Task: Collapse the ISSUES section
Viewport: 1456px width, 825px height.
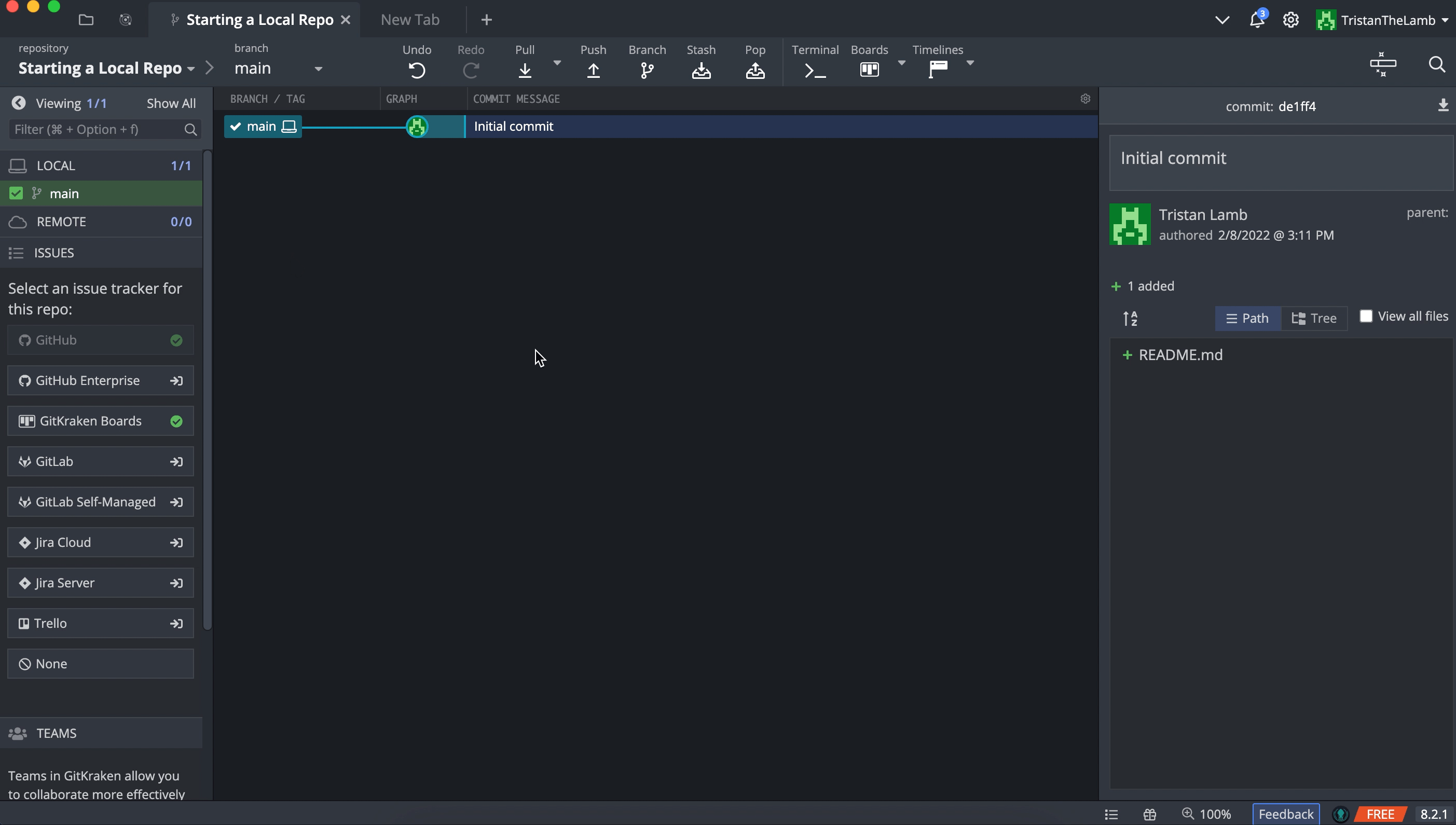Action: click(101, 253)
